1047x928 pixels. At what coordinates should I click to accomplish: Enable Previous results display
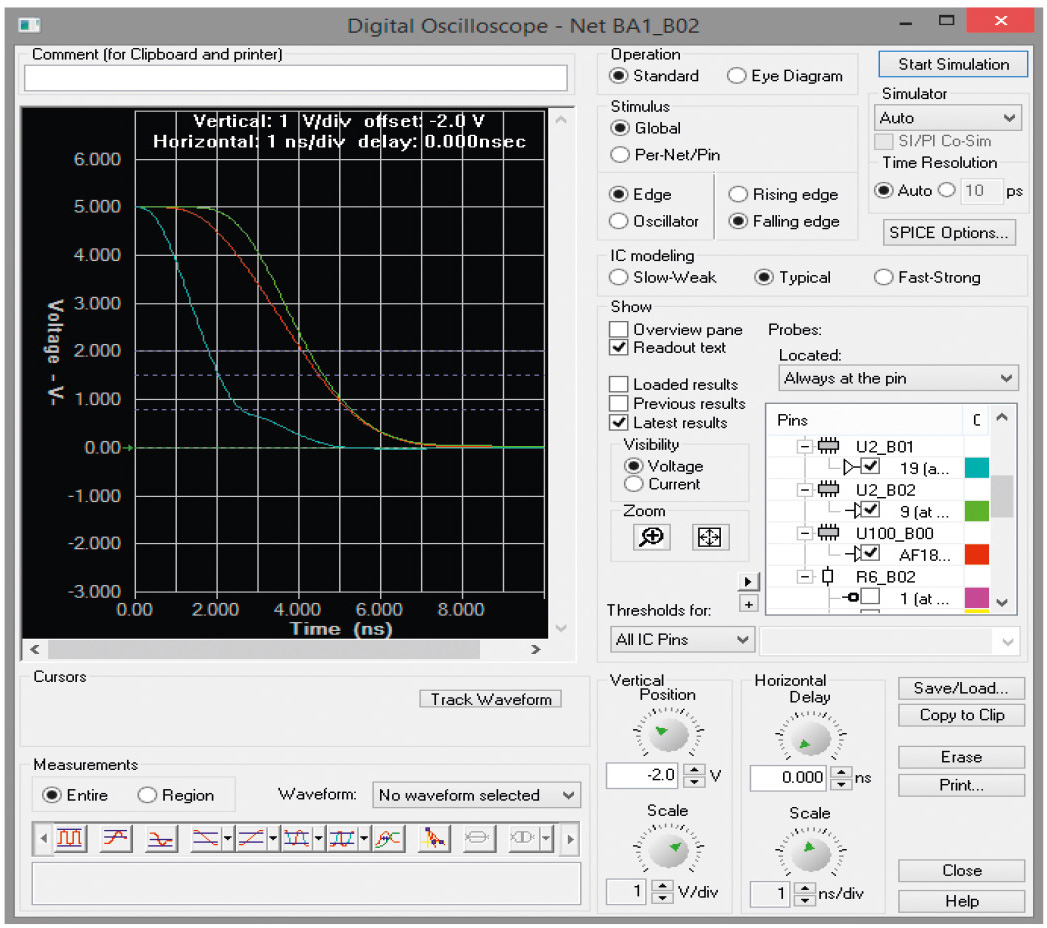tap(619, 403)
